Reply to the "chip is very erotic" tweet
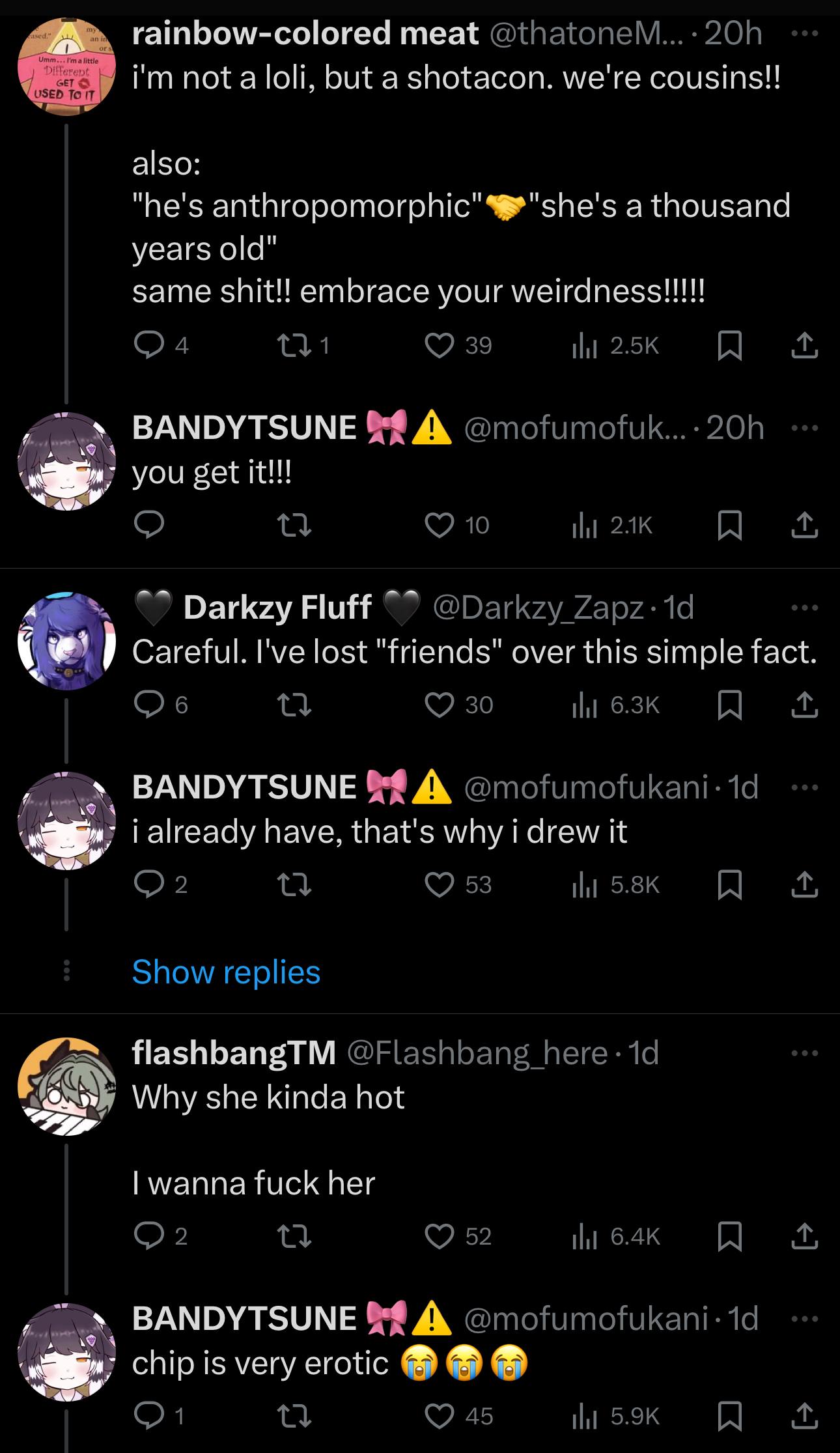Screen dimensions: 840x1453 coord(159,1416)
